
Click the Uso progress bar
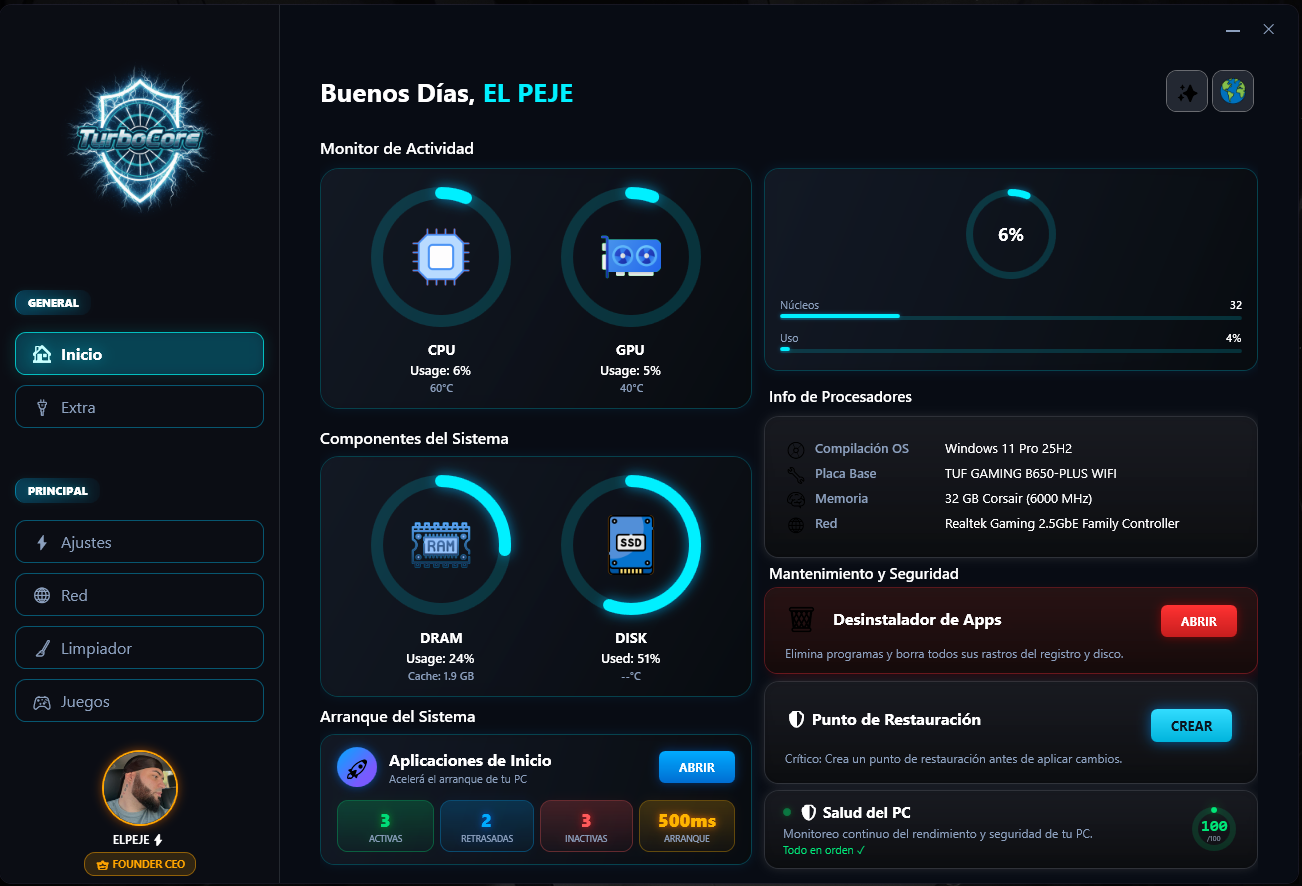coord(1011,350)
